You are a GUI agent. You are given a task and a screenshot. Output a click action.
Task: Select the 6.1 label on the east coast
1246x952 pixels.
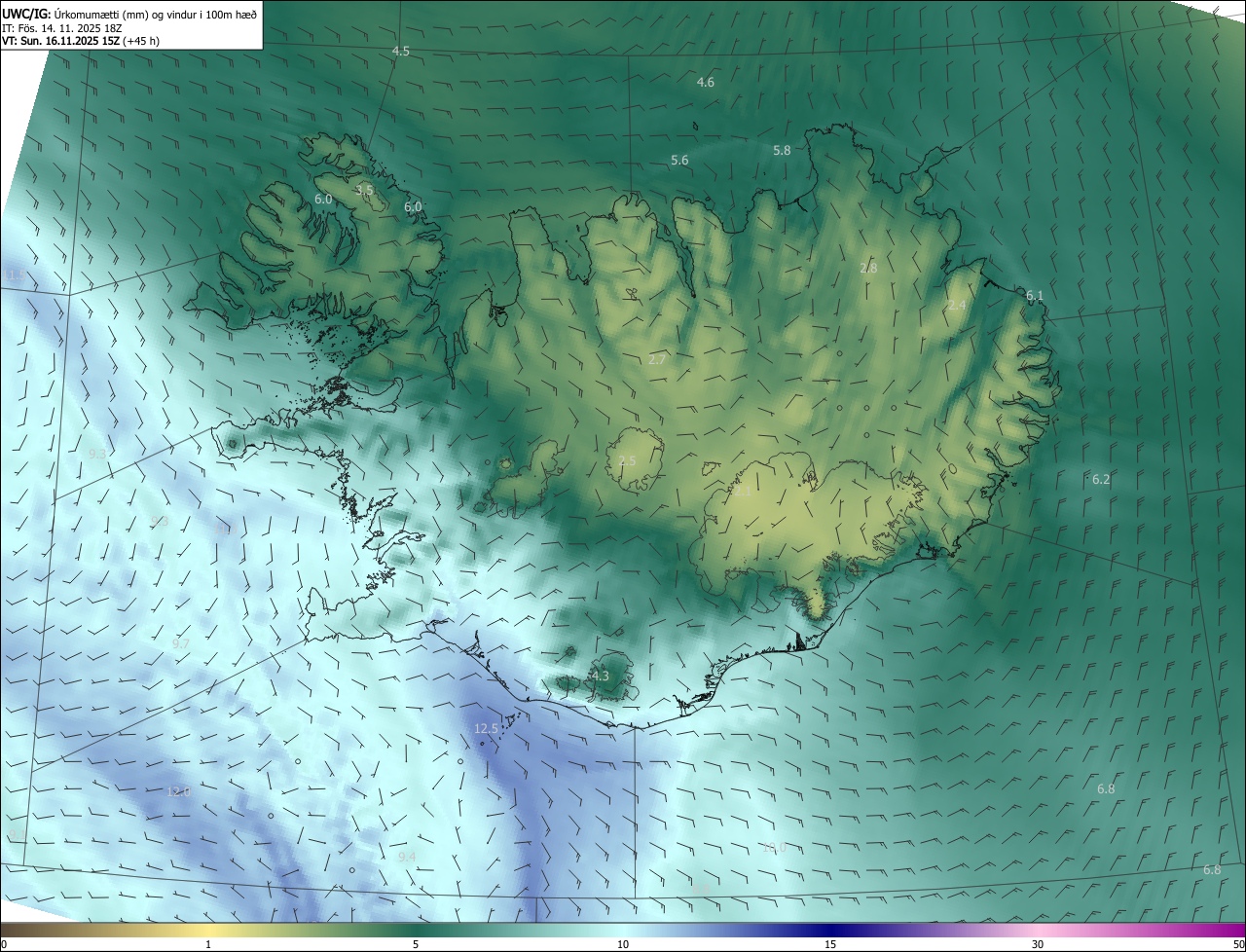pyautogui.click(x=1034, y=295)
